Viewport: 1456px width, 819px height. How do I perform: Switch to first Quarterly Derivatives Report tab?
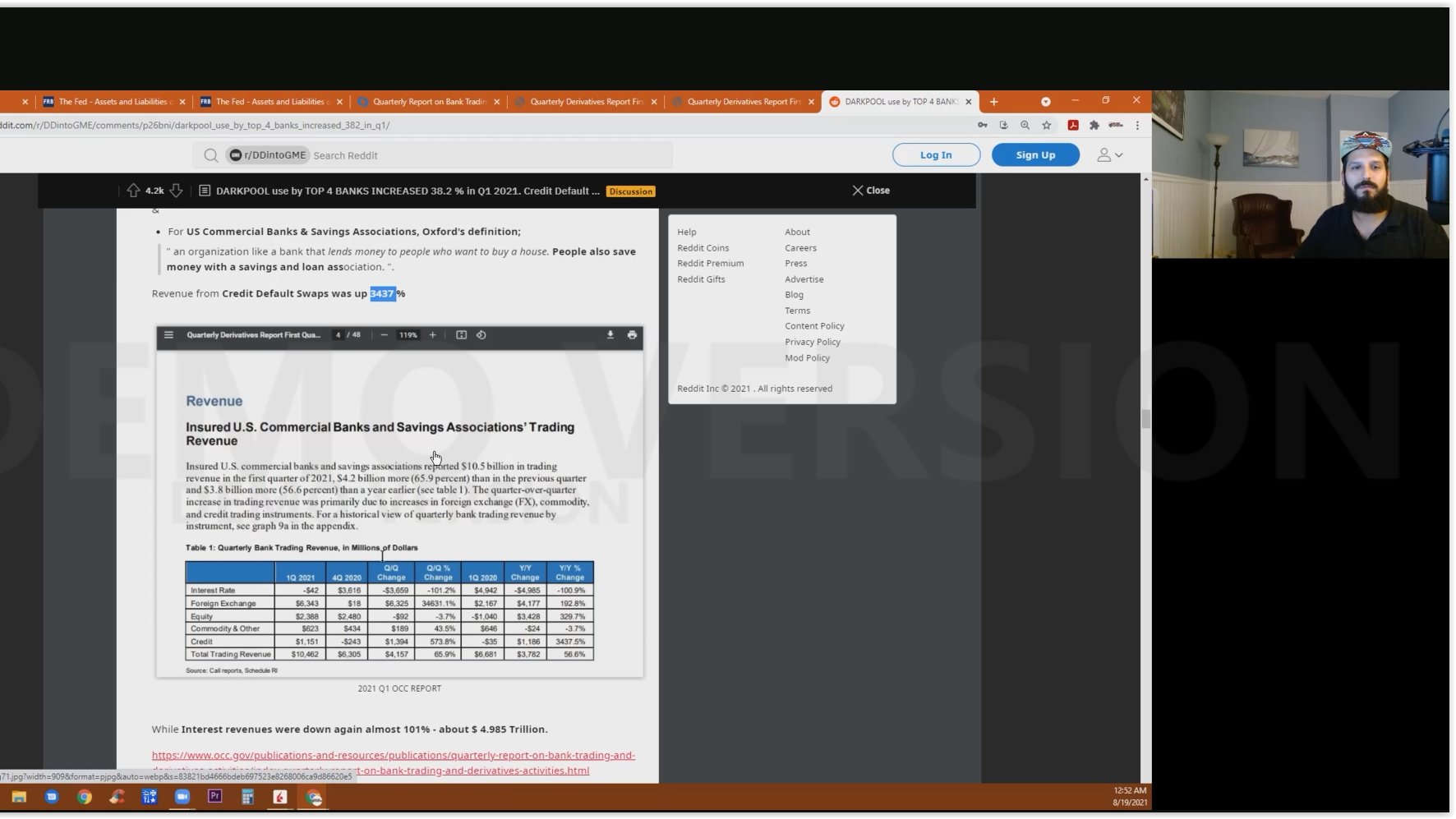[x=586, y=102]
